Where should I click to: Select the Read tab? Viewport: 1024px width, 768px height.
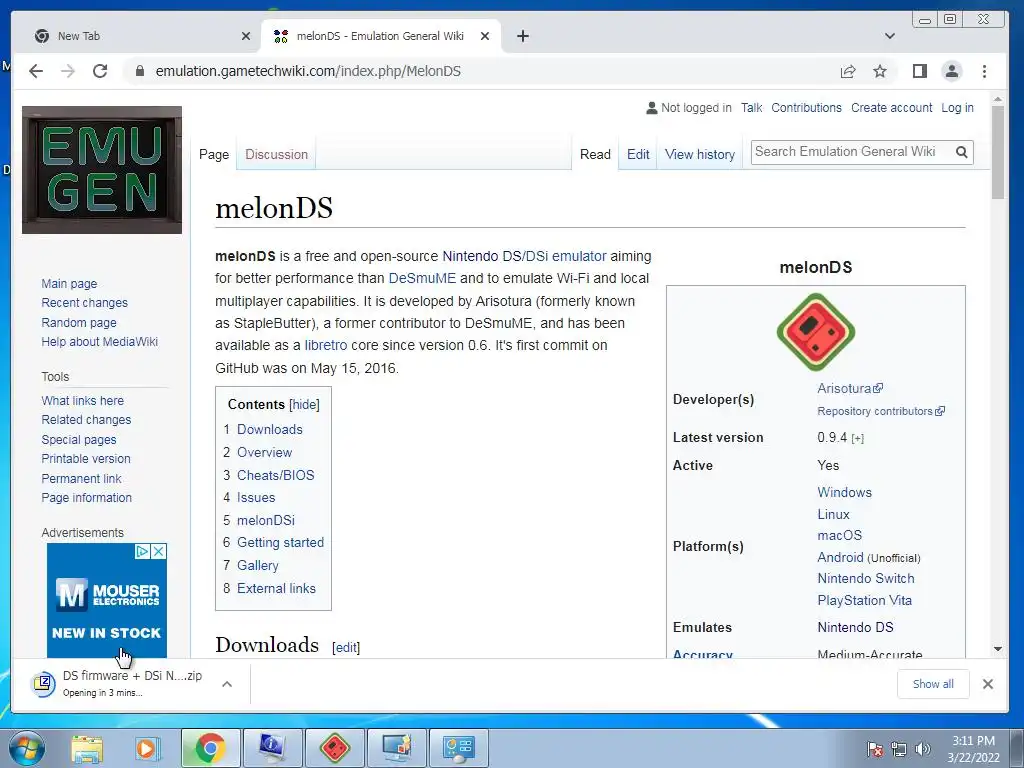[595, 154]
